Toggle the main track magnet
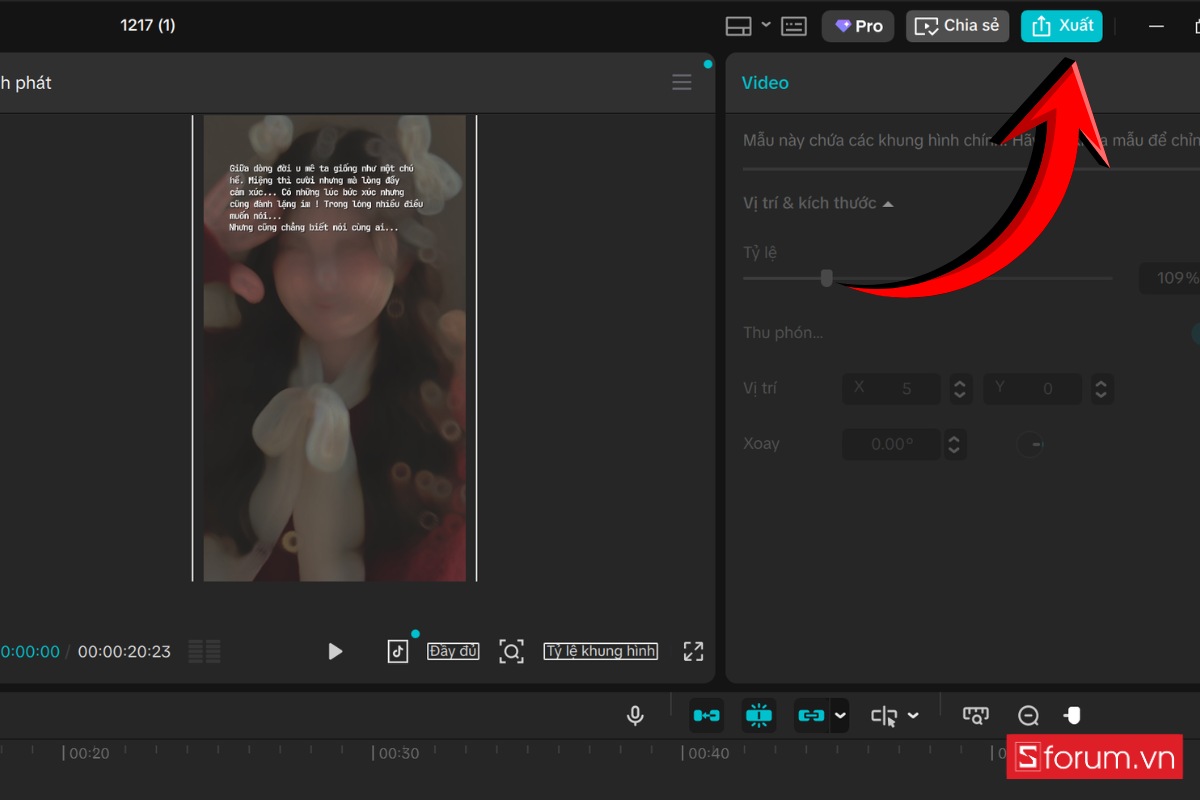 pos(706,716)
